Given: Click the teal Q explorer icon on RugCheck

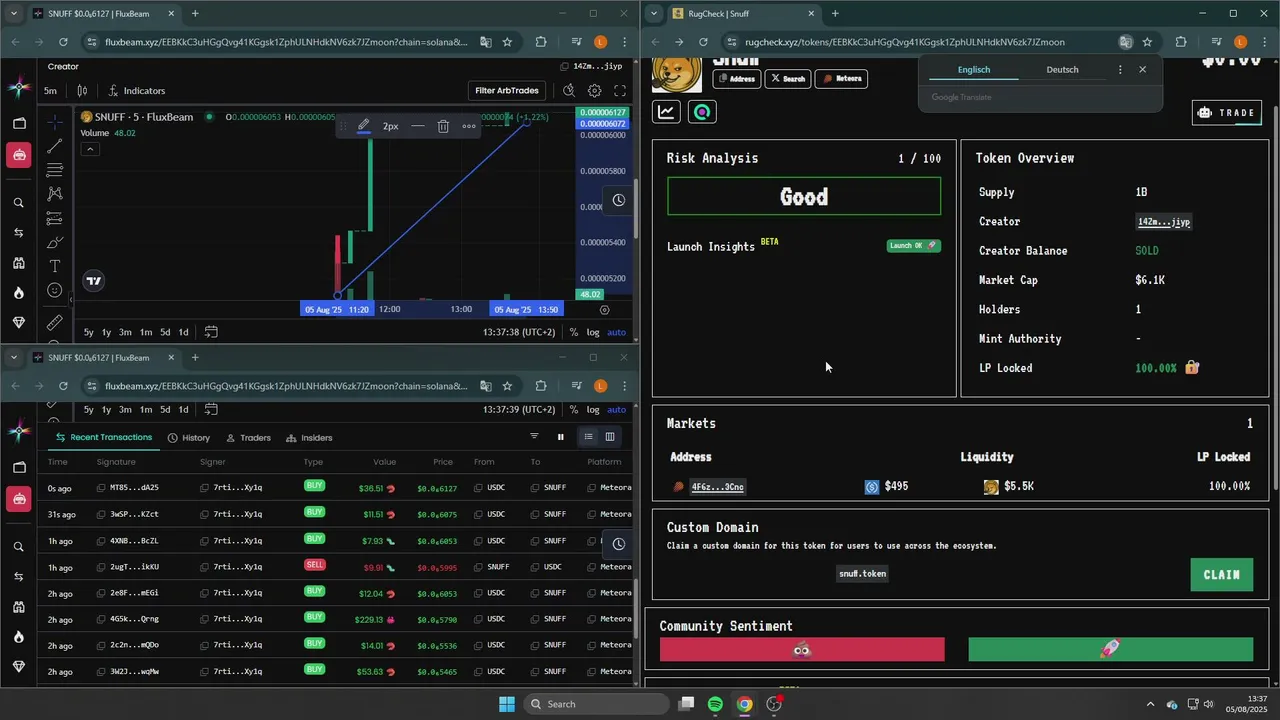Looking at the screenshot, I should point(702,112).
